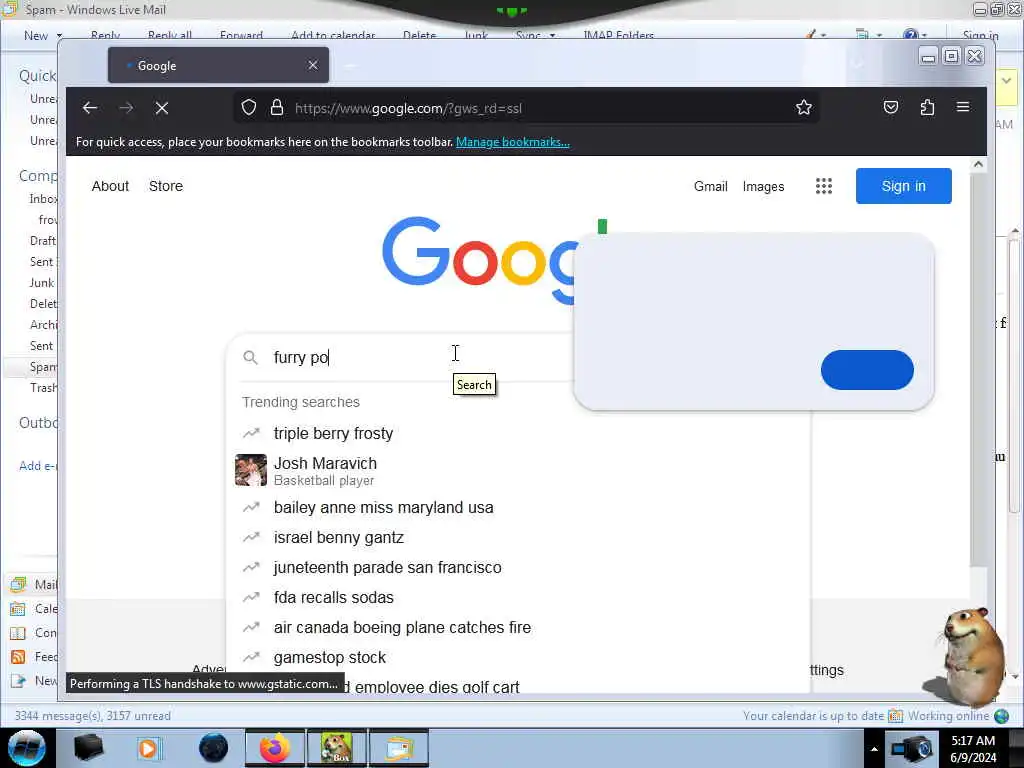Open the Inbox folder in Live Mail
Viewport: 1024px width, 768px height.
coord(43,199)
